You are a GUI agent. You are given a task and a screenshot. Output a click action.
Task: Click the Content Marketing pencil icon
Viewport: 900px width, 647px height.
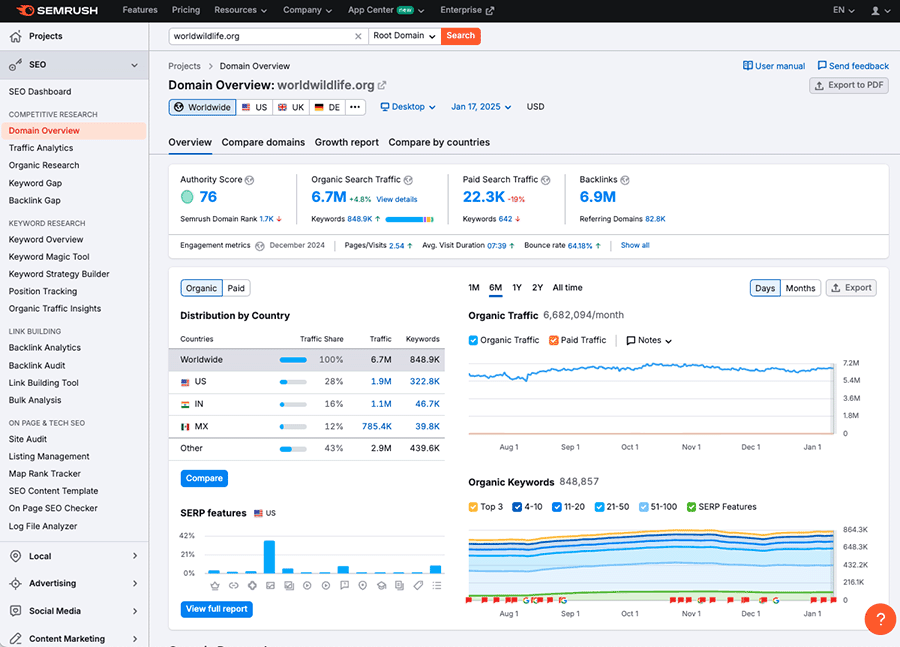click(x=15, y=638)
